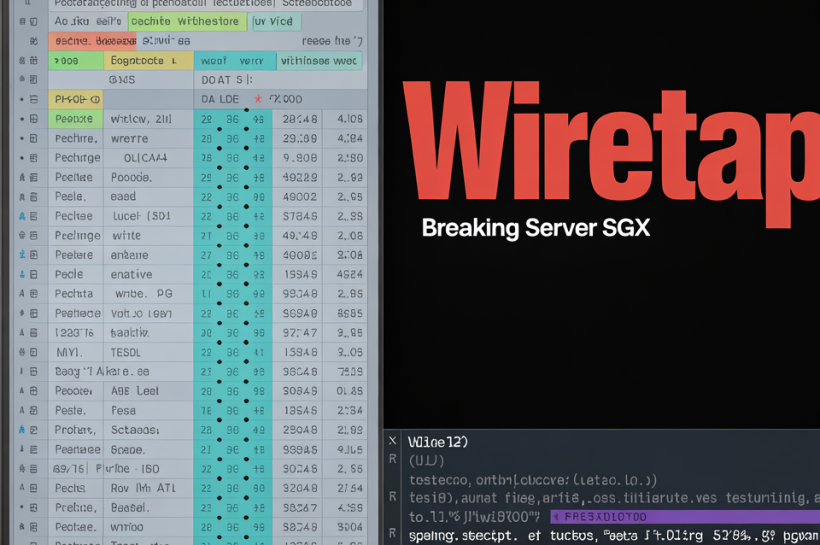The image size is (820, 545).
Task: Click the 'Rov IMh ATL' cell
Action: pyautogui.click(x=143, y=488)
